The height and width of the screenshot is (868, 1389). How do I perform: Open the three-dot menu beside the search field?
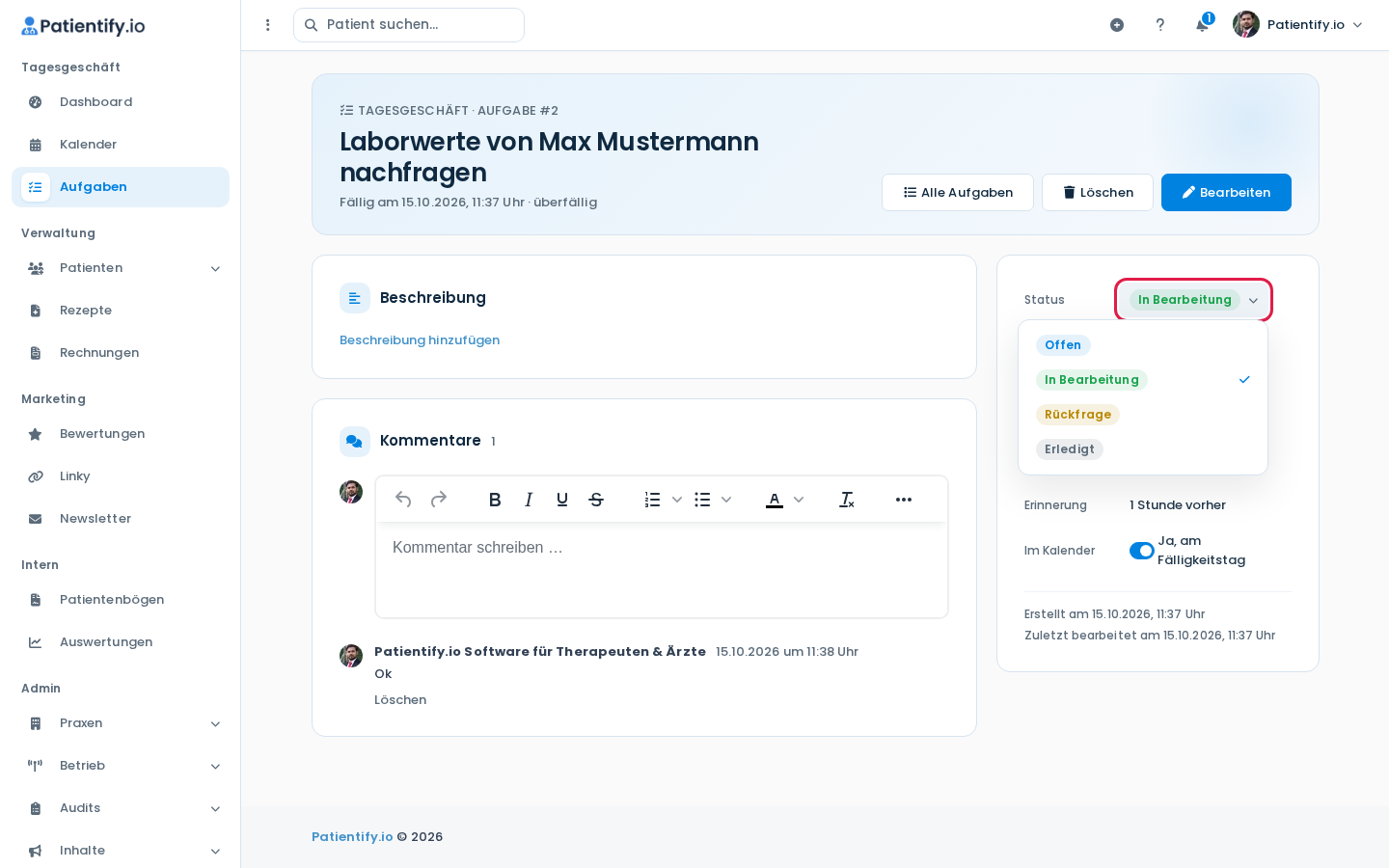click(268, 25)
